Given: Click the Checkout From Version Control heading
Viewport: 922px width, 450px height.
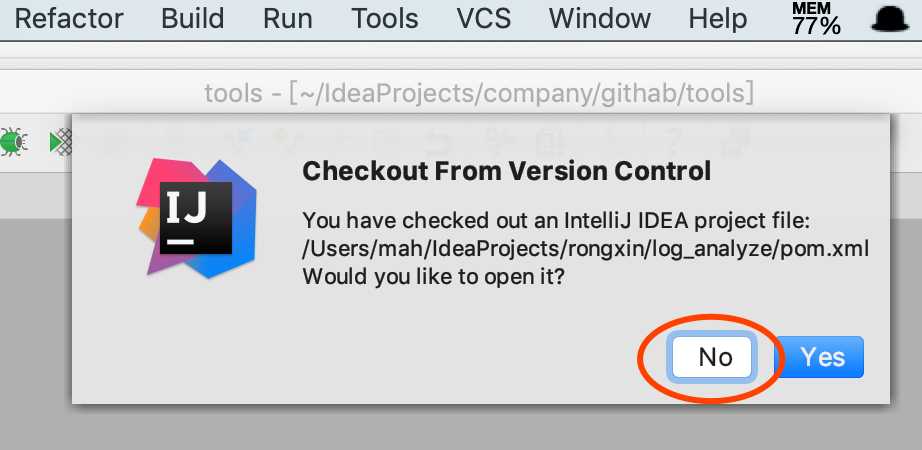Looking at the screenshot, I should [x=506, y=171].
